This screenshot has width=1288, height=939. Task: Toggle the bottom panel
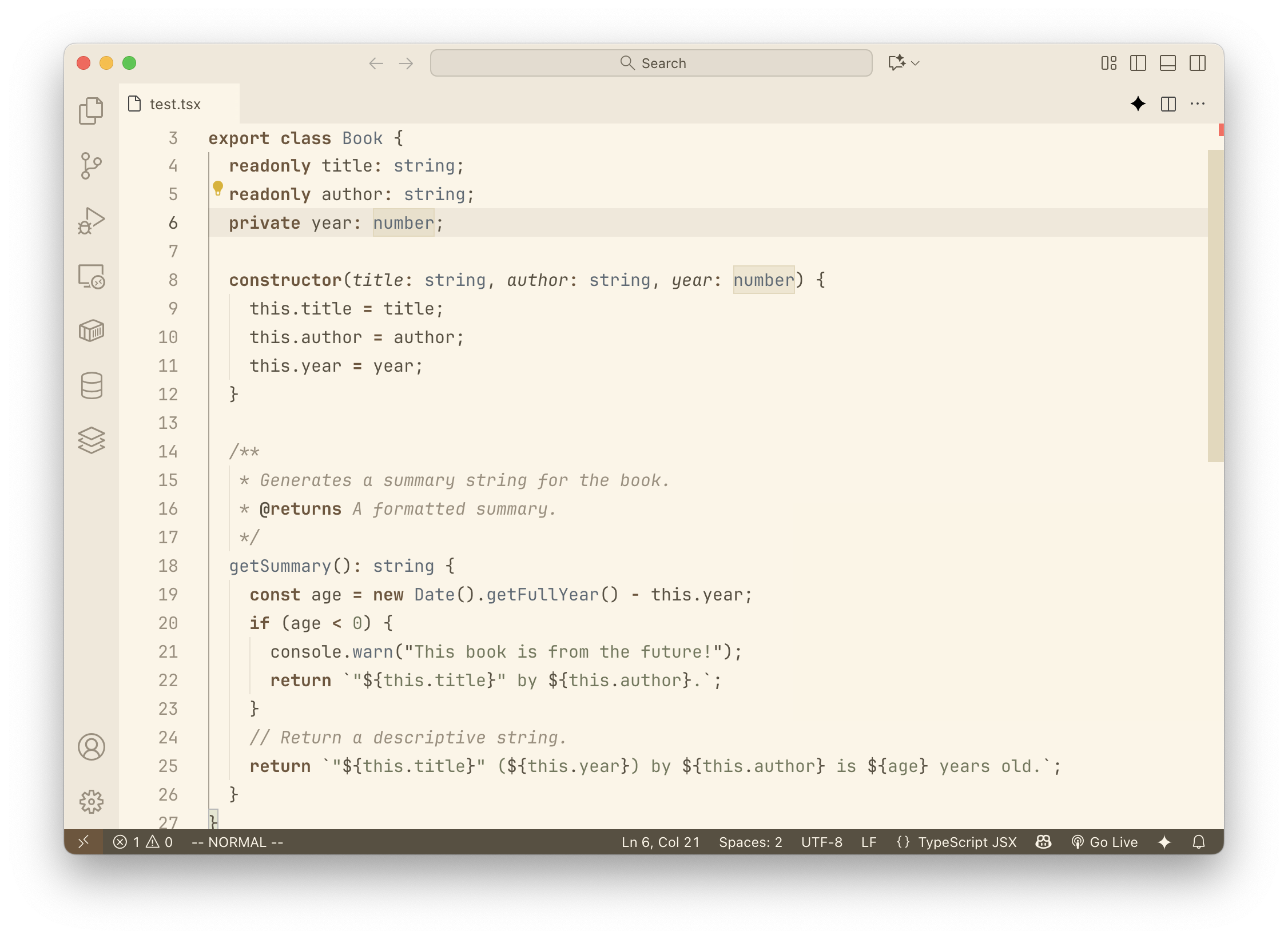coord(1168,63)
